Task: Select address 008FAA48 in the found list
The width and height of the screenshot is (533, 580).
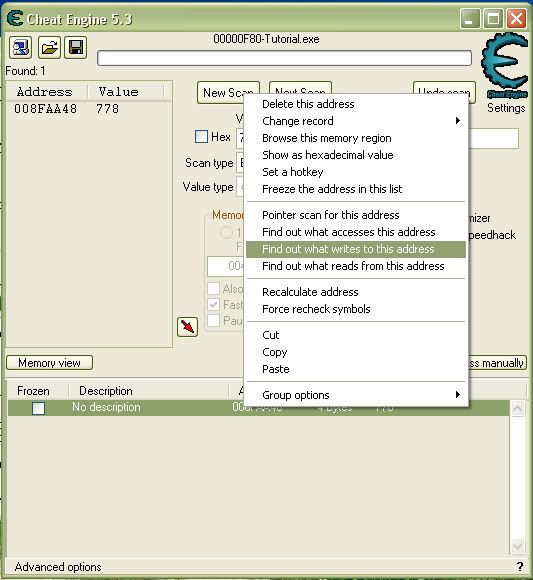Action: coord(45,109)
